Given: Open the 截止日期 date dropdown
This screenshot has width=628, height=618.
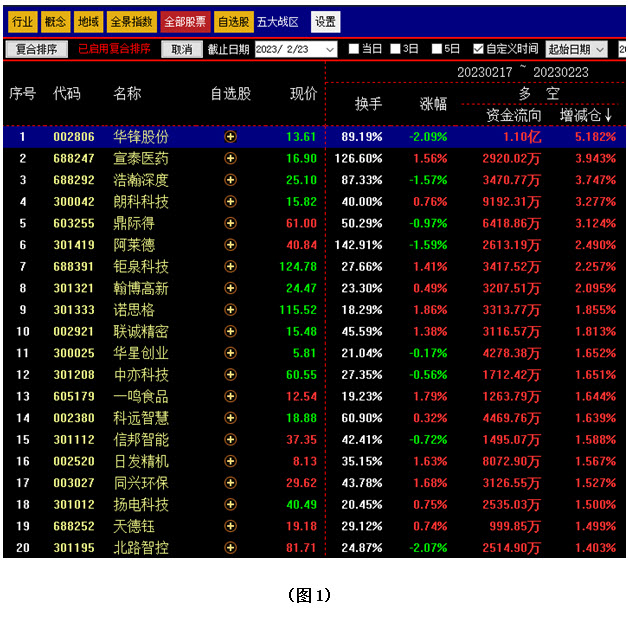Looking at the screenshot, I should [330, 50].
